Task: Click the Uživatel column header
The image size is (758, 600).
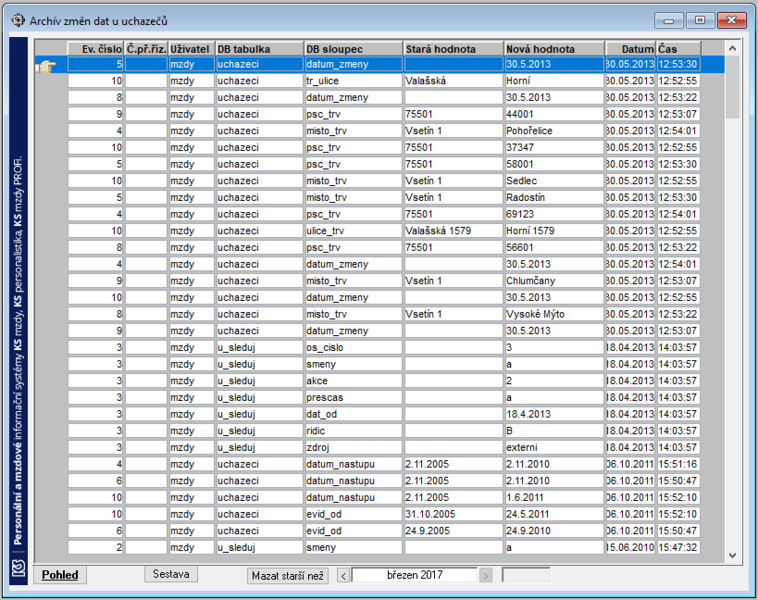Action: coord(191,49)
